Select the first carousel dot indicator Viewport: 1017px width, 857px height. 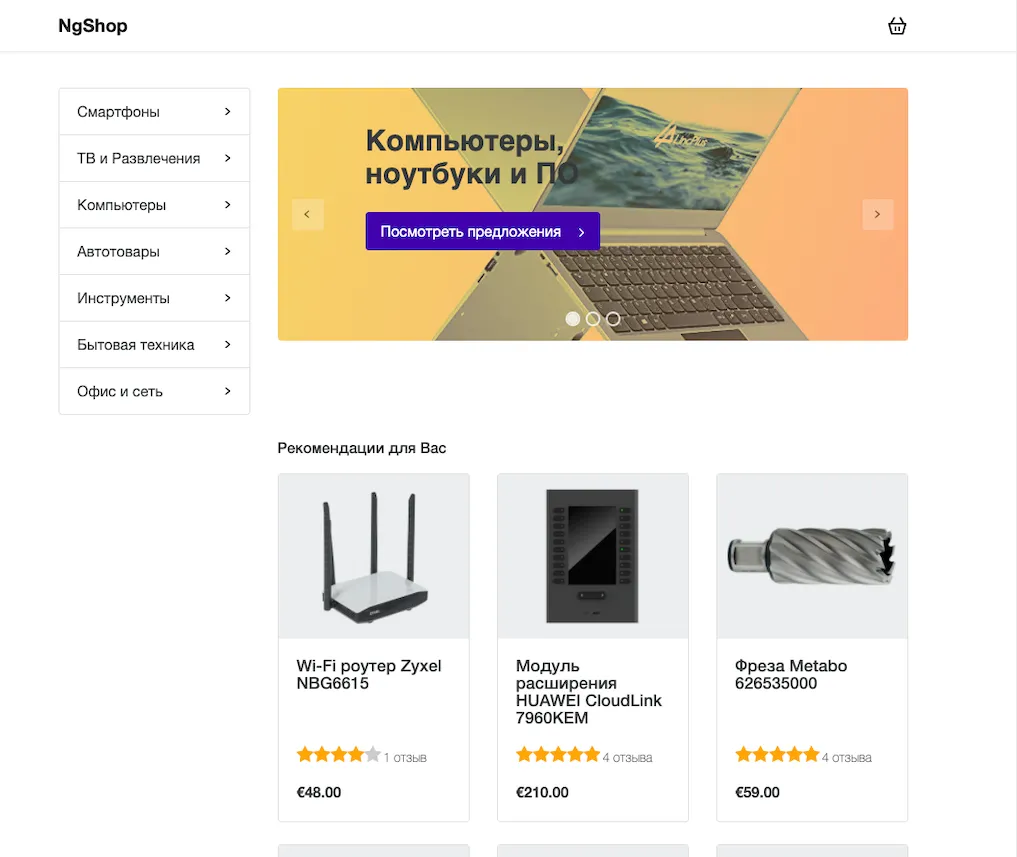coord(573,319)
